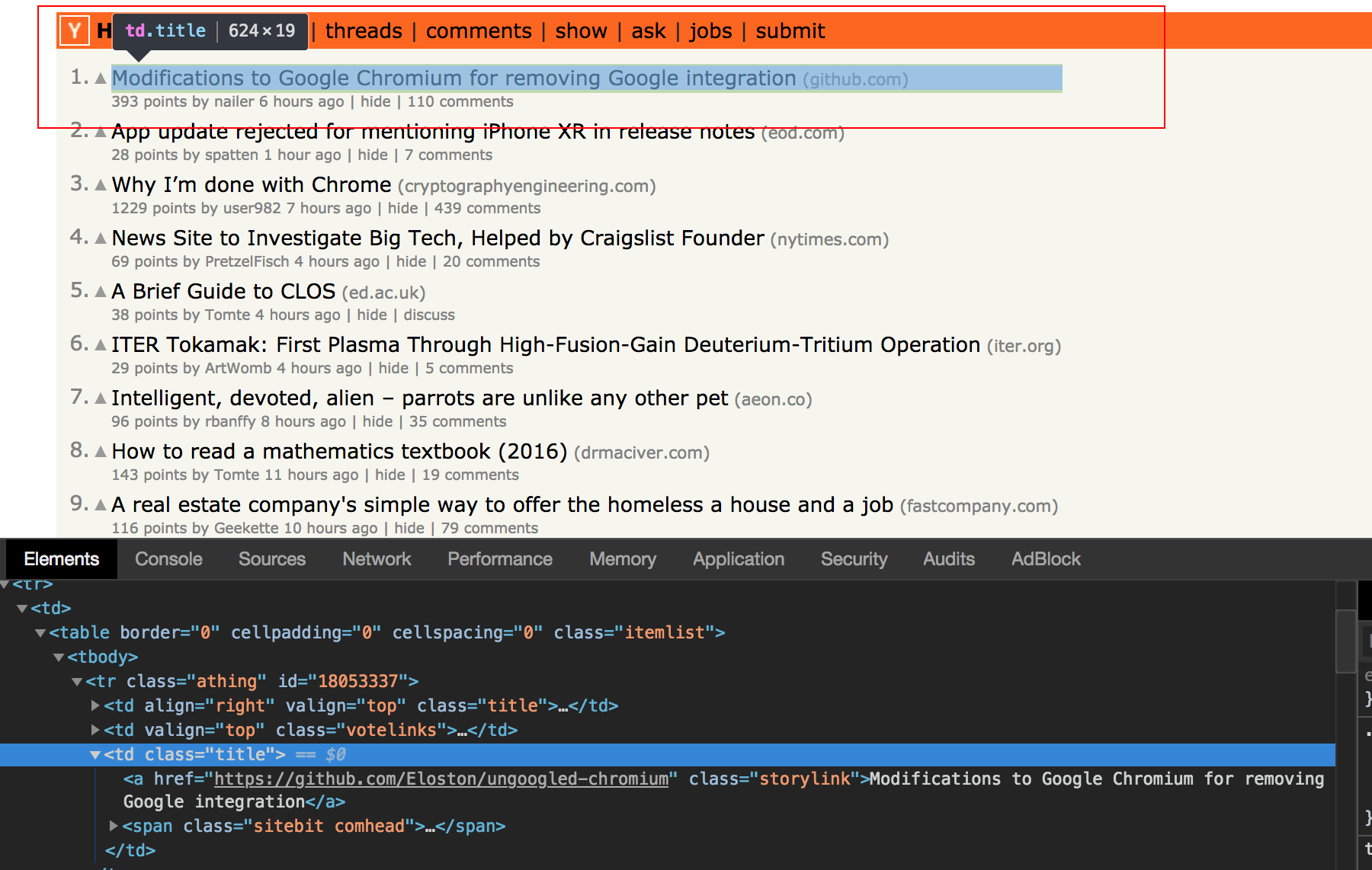
Task: Click the Elements panel vertical scrollbar
Action: pyautogui.click(x=1346, y=724)
